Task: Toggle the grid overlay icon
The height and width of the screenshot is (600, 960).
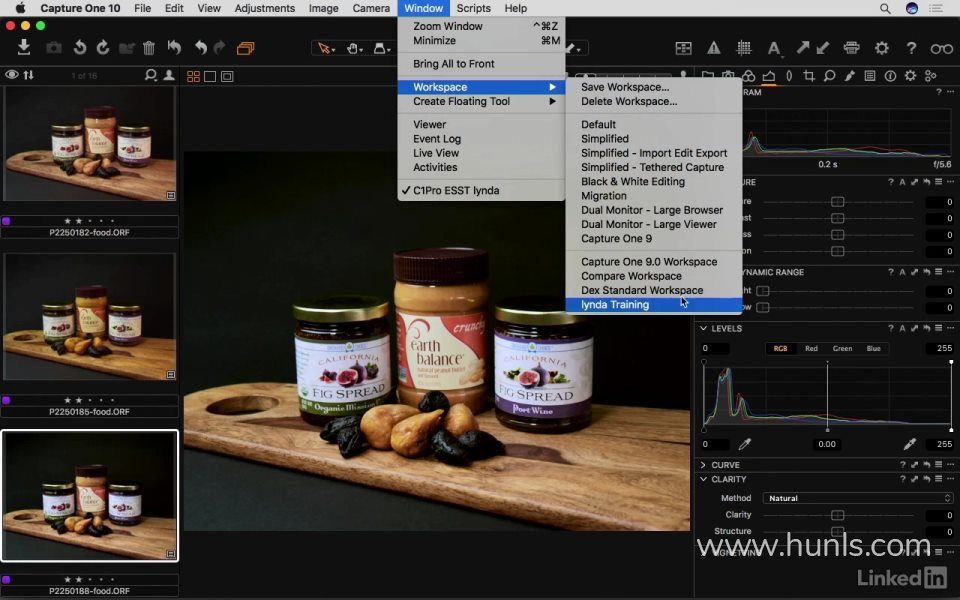Action: tap(744, 48)
